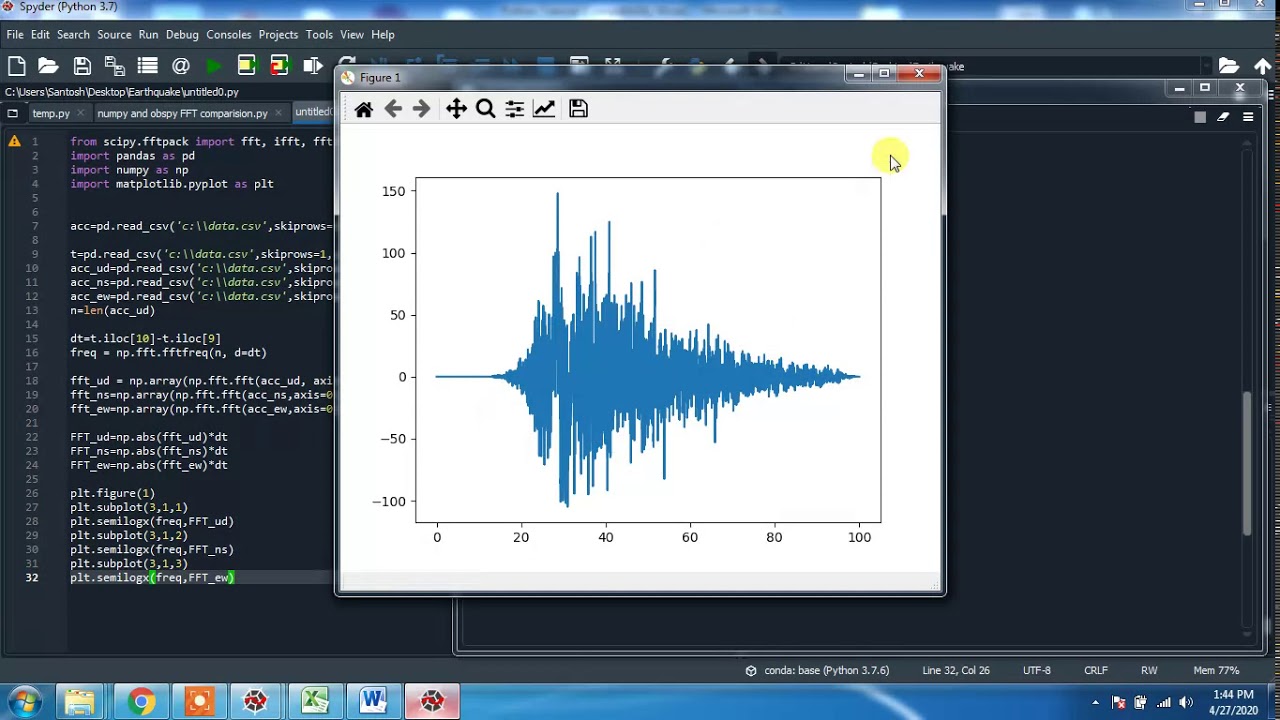Open file using folder icon in toolbar

[48, 66]
